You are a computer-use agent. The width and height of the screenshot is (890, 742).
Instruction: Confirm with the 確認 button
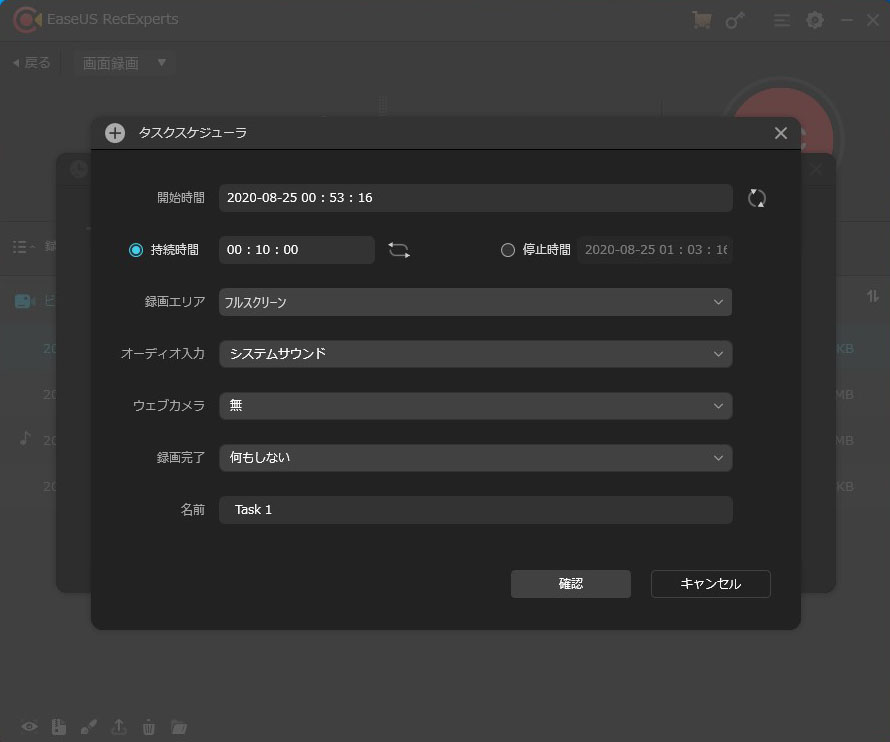(x=570, y=584)
